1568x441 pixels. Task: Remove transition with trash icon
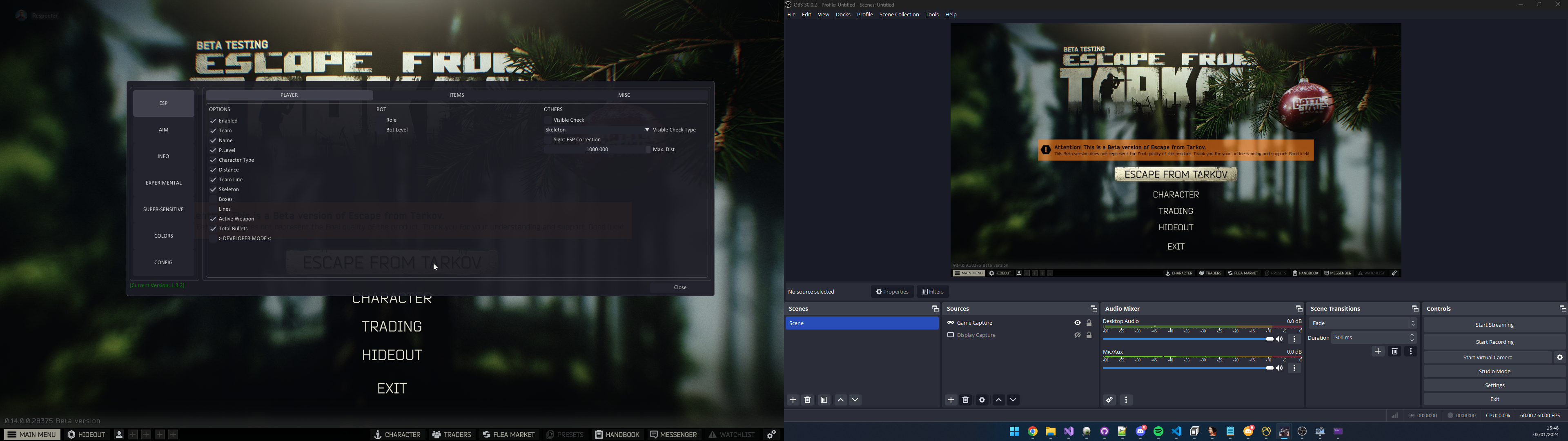coord(1394,352)
